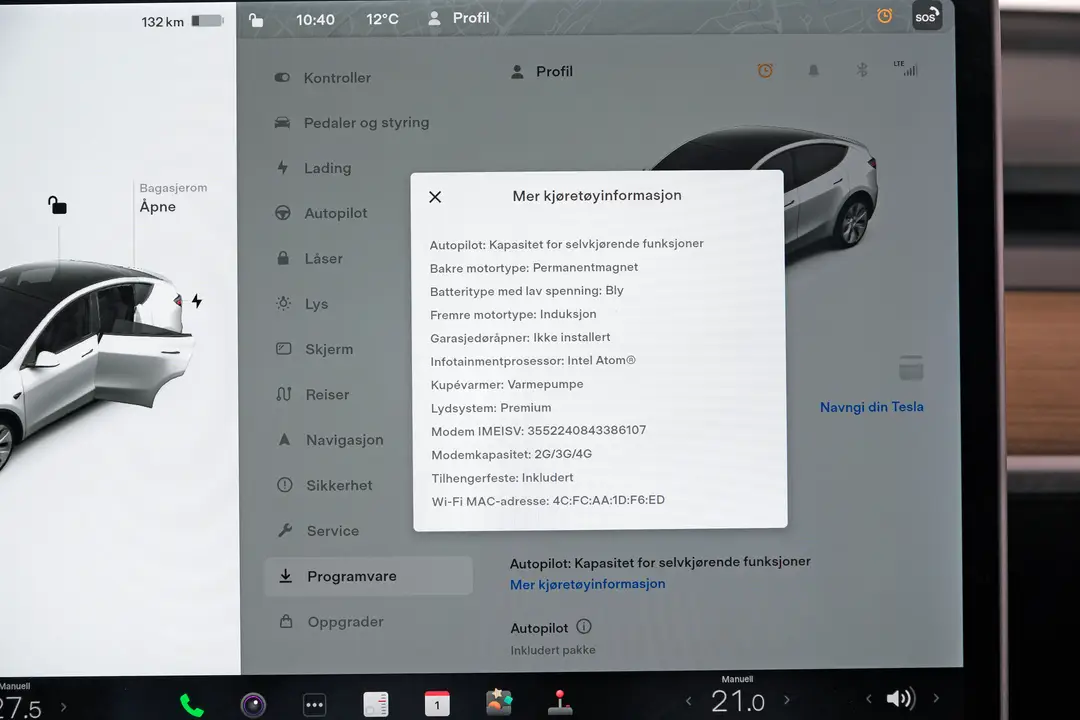The width and height of the screenshot is (1080, 720).
Task: Open the Service menu
Action: pyautogui.click(x=318, y=531)
